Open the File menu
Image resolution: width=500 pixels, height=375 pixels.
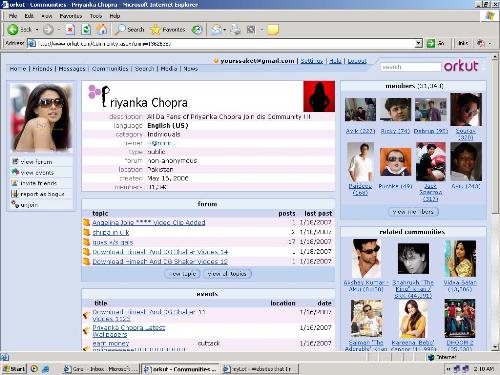(13, 16)
